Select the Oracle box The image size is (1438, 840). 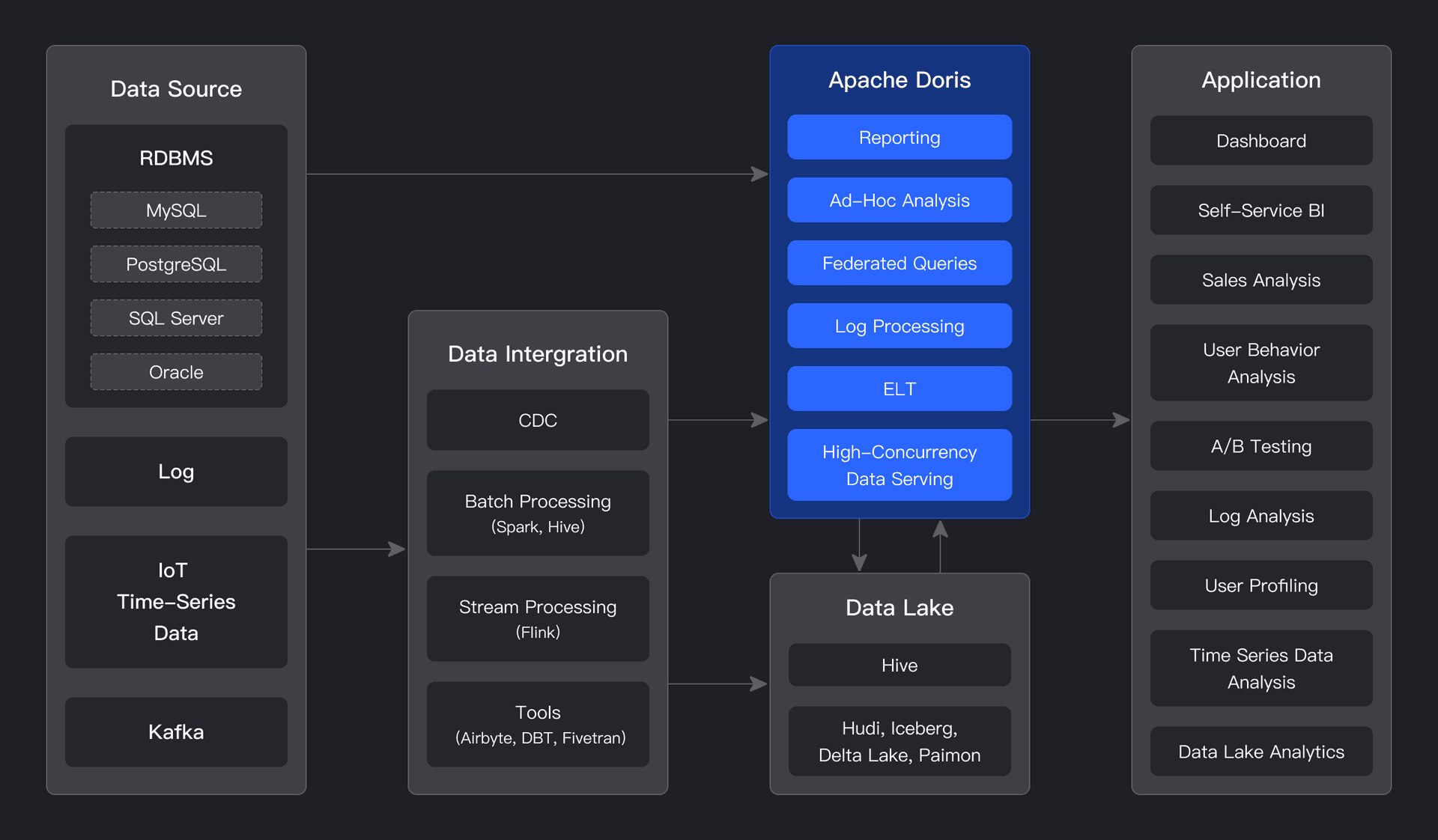point(176,372)
